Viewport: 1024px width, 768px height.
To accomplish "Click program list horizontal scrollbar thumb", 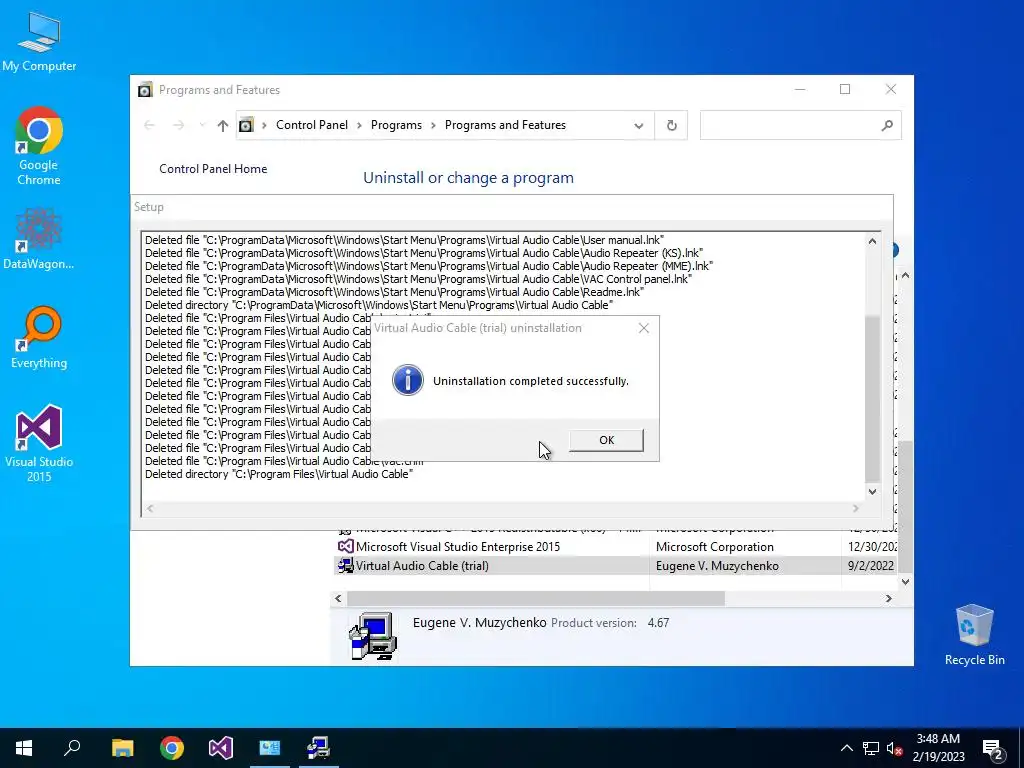I will 536,598.
